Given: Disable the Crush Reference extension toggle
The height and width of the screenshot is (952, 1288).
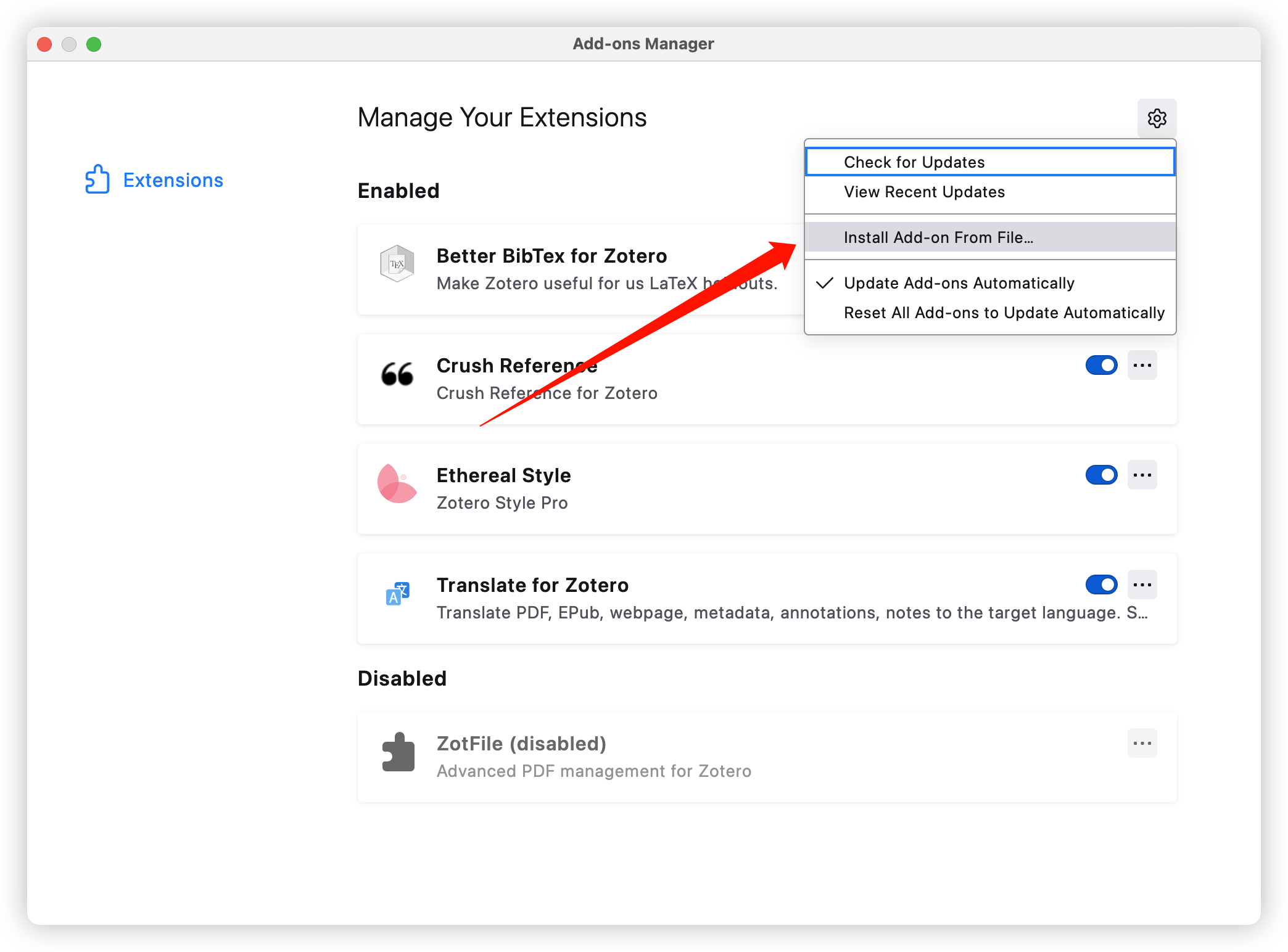Looking at the screenshot, I should (x=1101, y=365).
